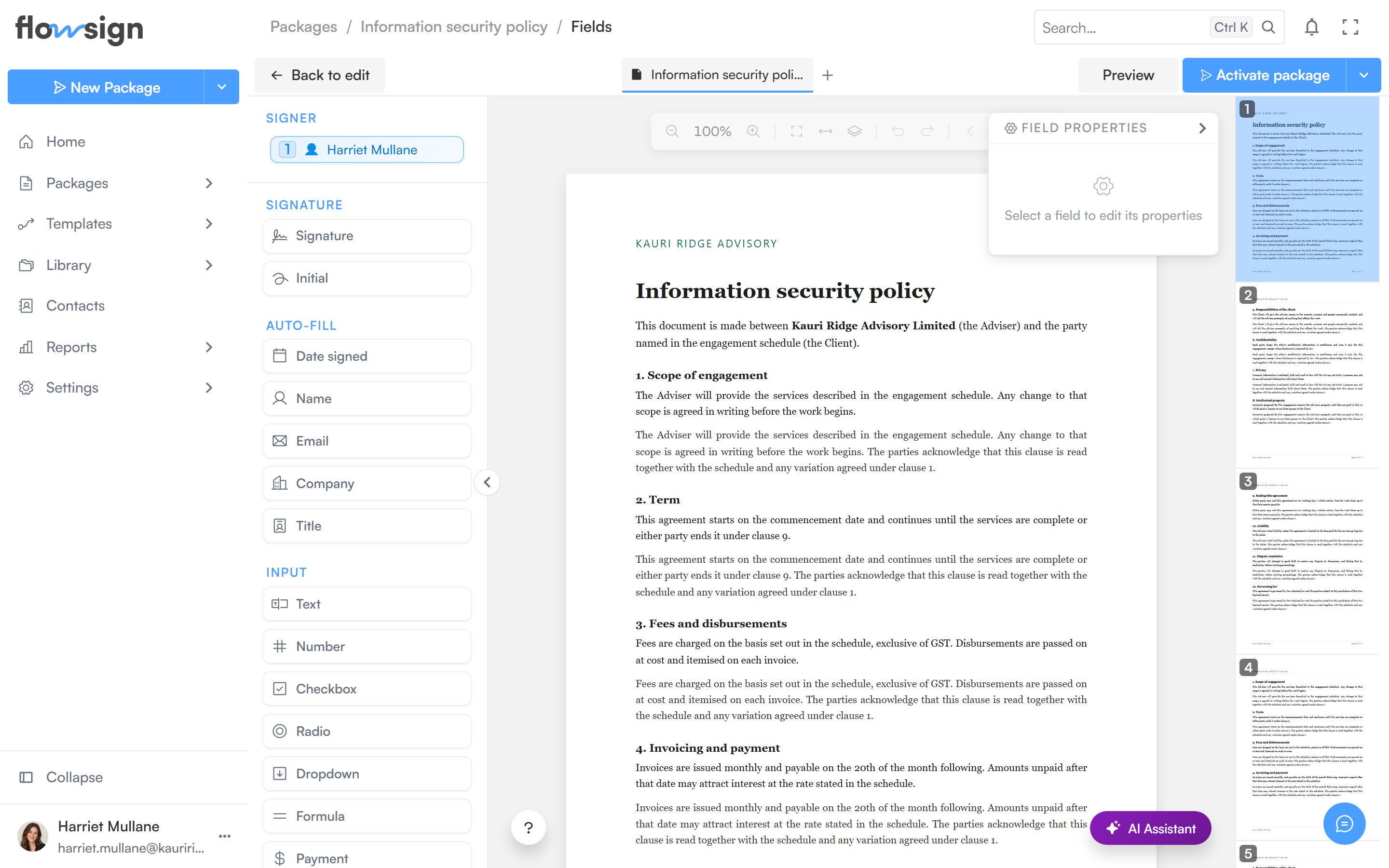Open page 1 thumbnail
Image resolution: width=1389 pixels, height=868 pixels.
point(1307,190)
